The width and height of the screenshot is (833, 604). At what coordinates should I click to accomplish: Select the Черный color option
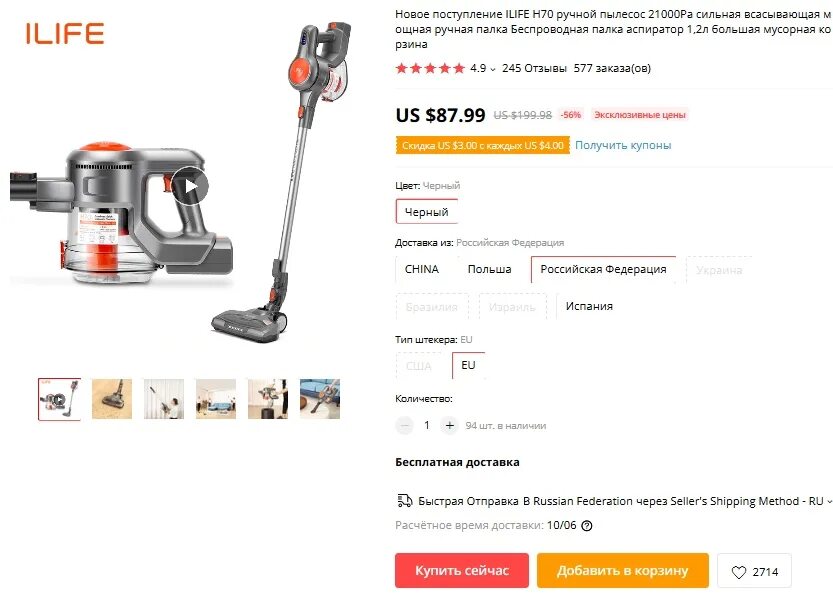coord(427,212)
